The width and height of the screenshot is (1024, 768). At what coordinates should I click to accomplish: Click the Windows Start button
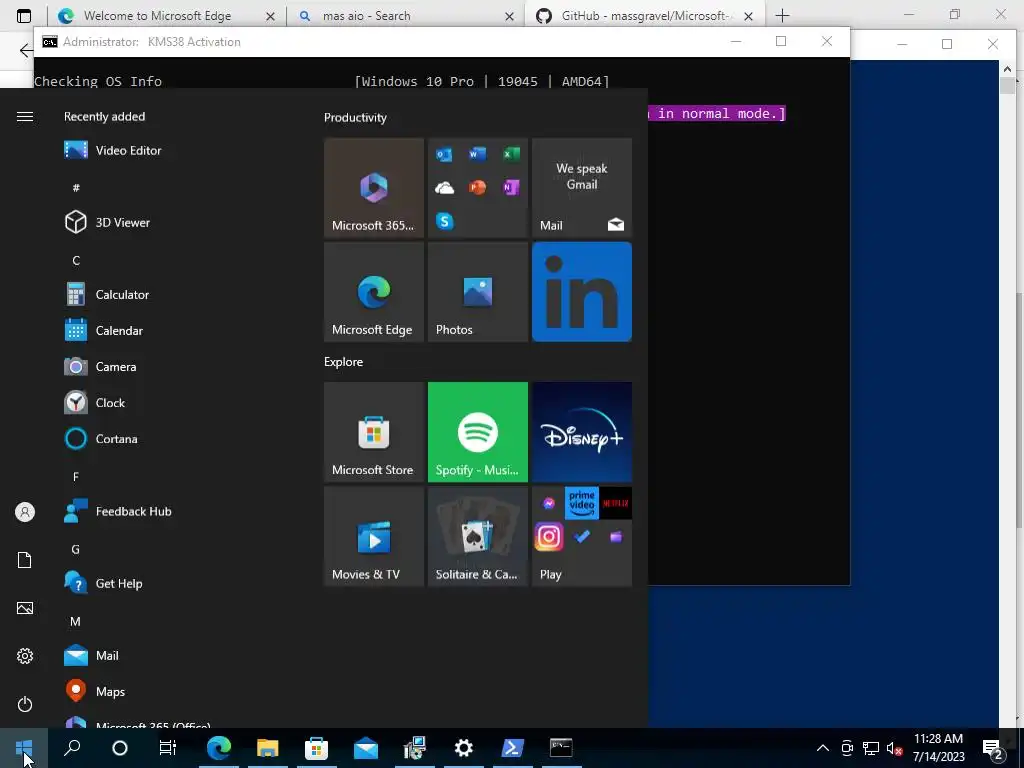tap(24, 748)
